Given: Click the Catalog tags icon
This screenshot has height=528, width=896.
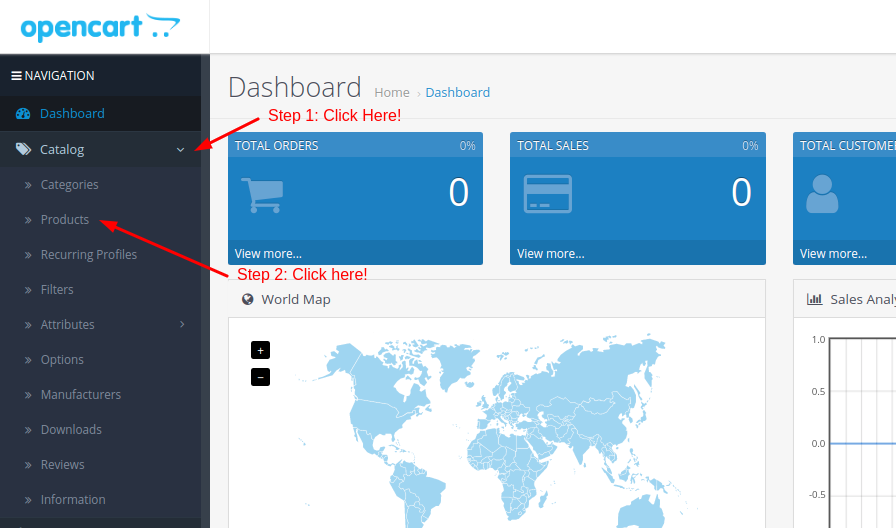Looking at the screenshot, I should (x=23, y=149).
